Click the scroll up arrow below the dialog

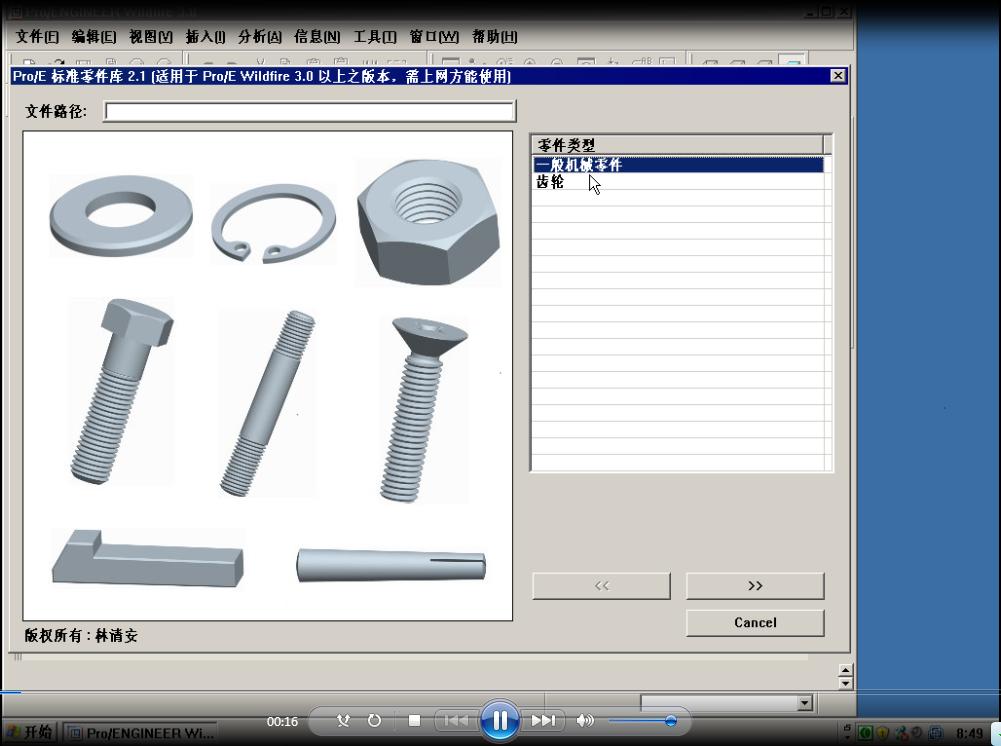[x=846, y=670]
